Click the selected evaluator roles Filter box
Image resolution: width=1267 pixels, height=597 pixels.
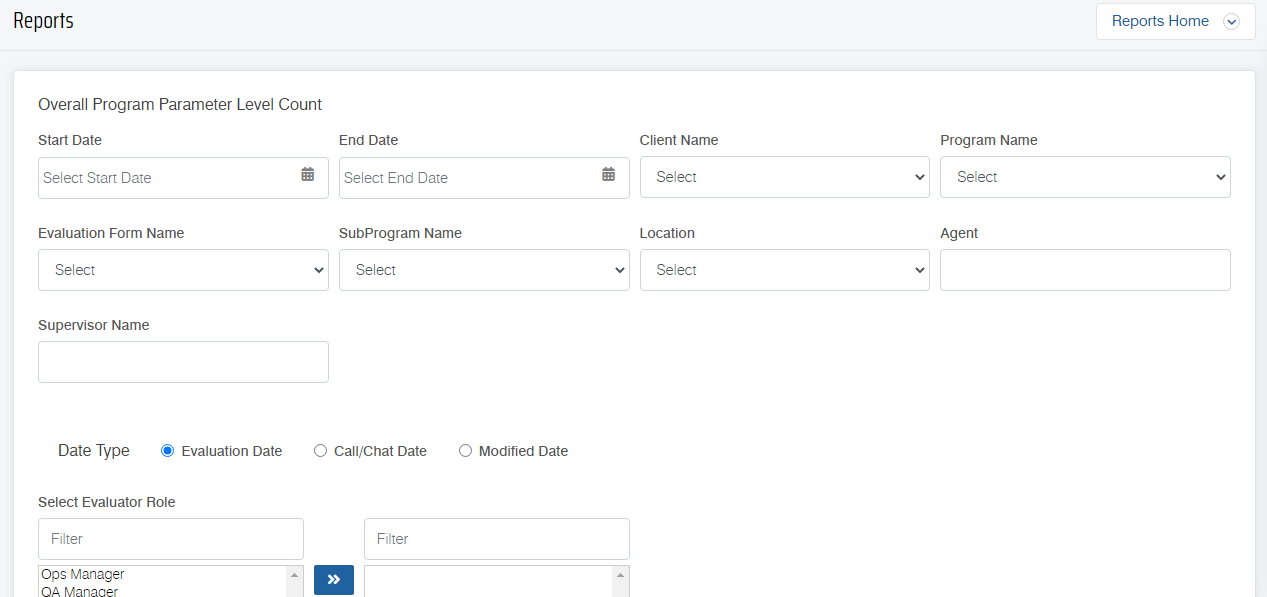(497, 539)
